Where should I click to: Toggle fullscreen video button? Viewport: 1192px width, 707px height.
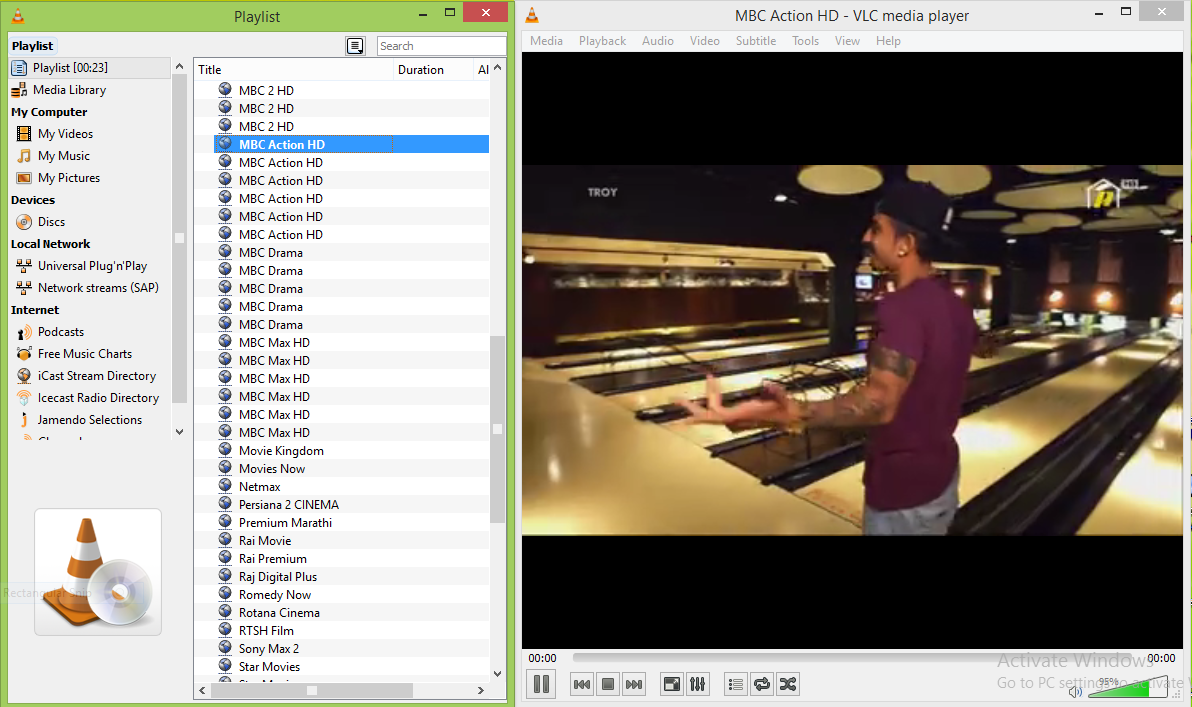pyautogui.click(x=672, y=684)
